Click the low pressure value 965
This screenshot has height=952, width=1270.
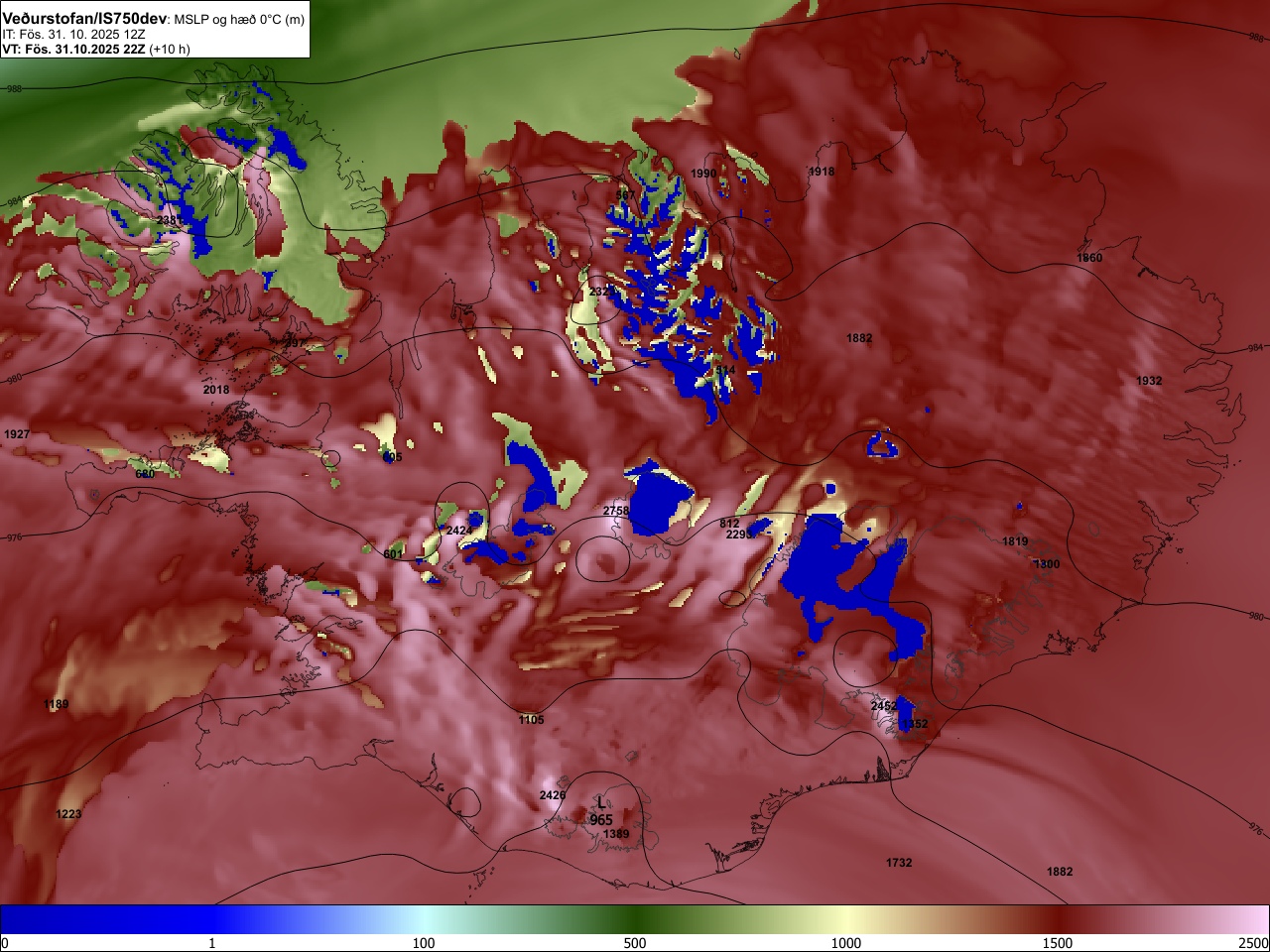pyautogui.click(x=601, y=820)
